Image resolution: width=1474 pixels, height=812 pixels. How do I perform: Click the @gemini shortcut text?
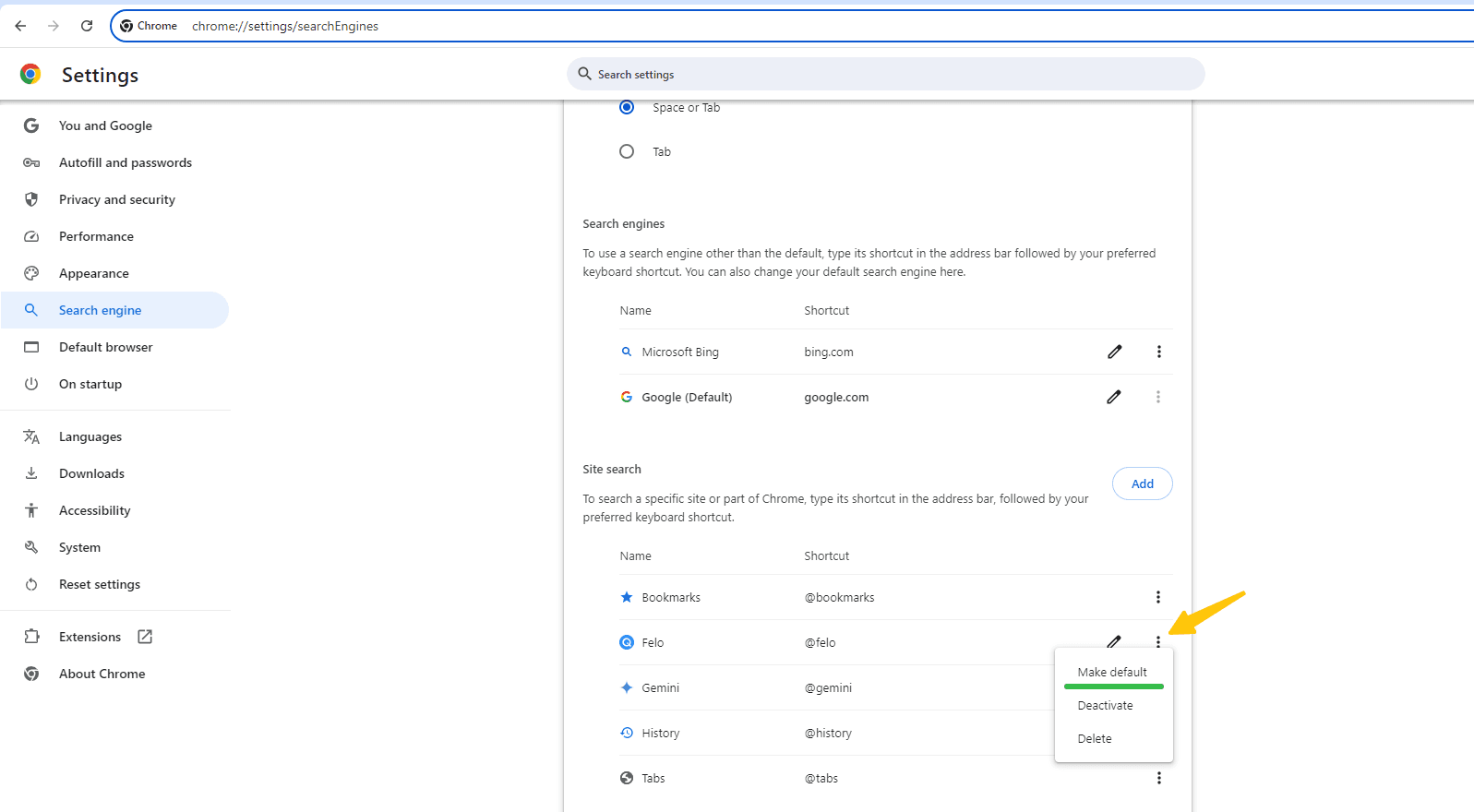[828, 687]
